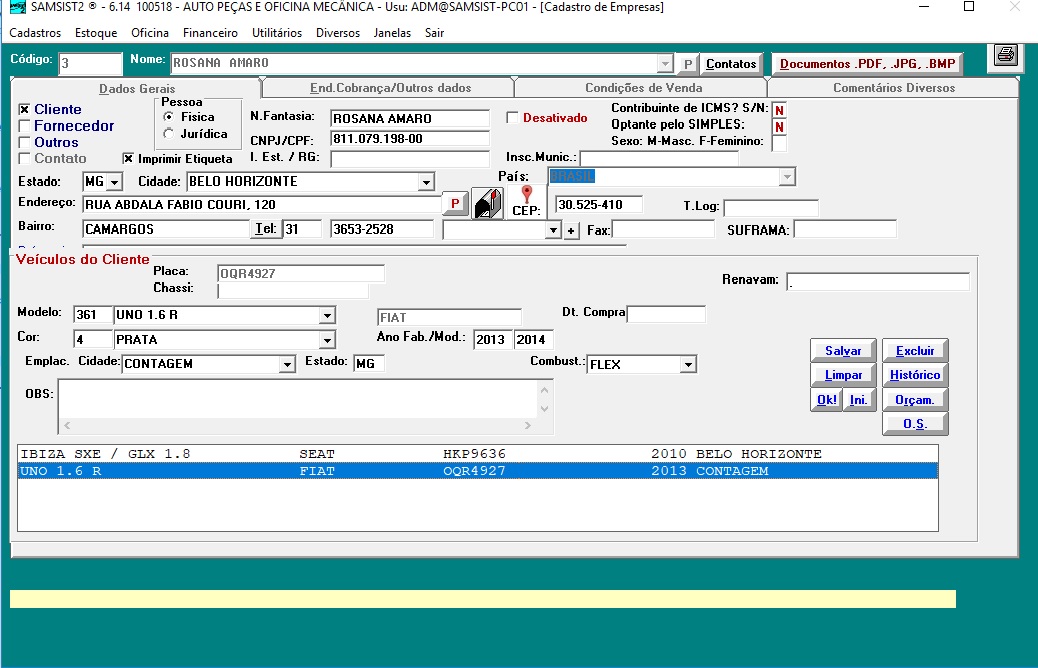Click the Chassi input field
1038x668 pixels.
(x=293, y=290)
